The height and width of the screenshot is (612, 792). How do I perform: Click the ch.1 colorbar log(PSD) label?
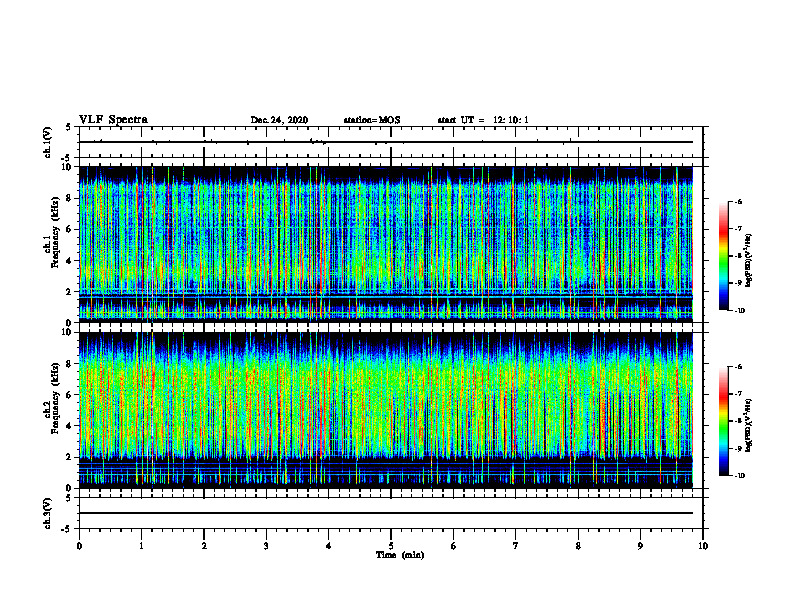click(x=749, y=260)
